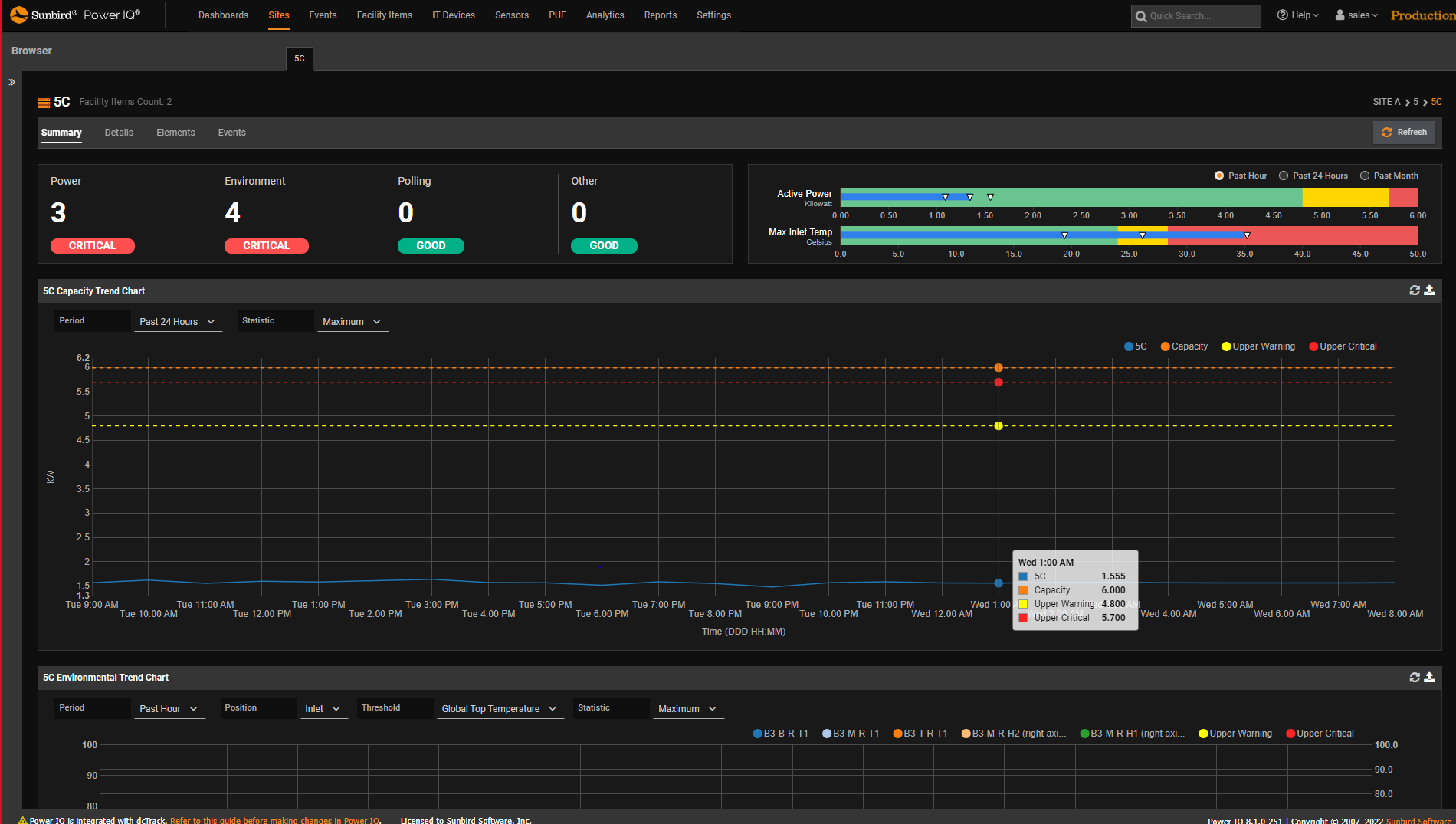Refresh the 5C Environmental Trend Chart
The width and height of the screenshot is (1456, 824).
click(x=1414, y=678)
